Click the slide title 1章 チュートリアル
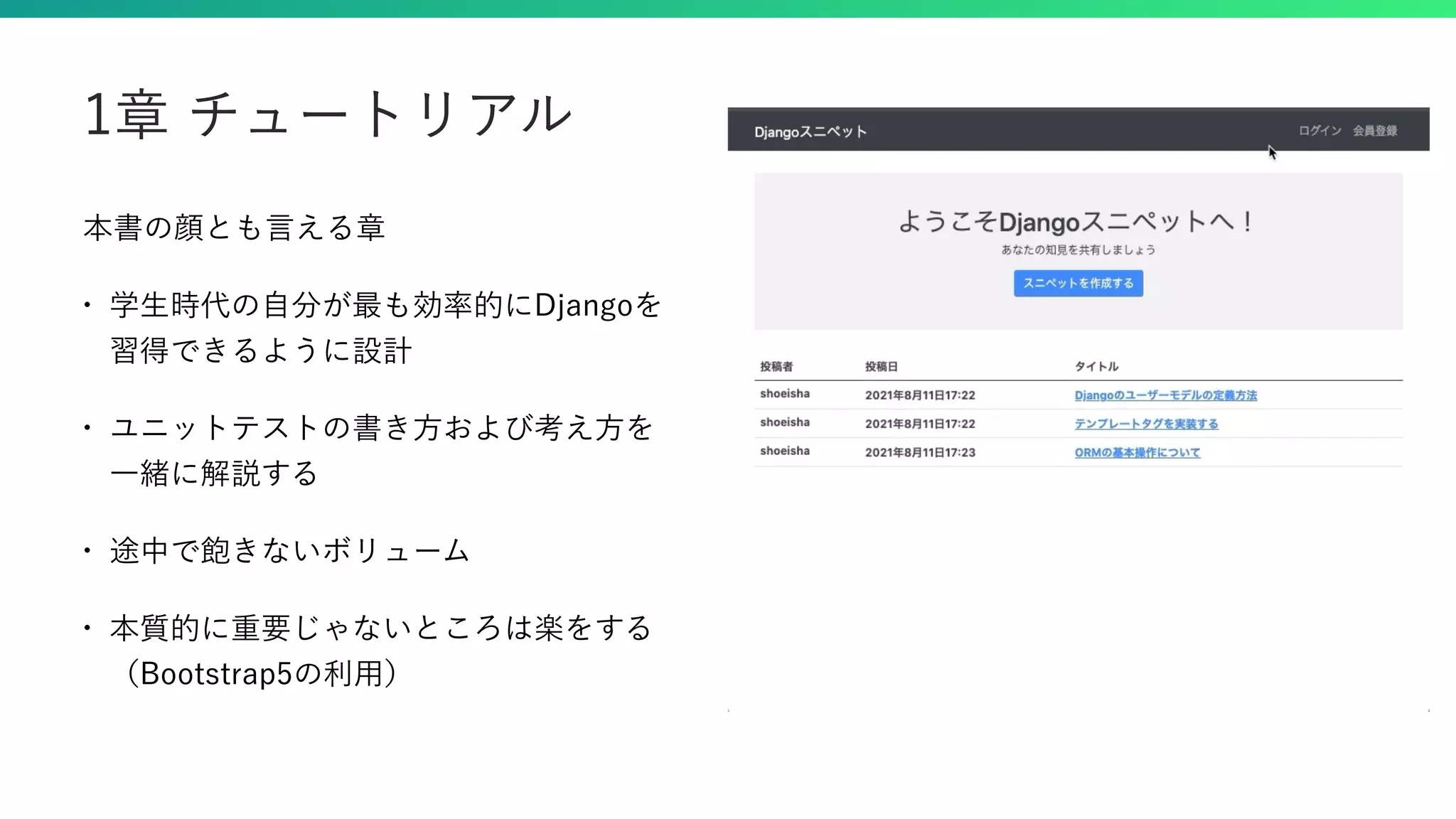Image resolution: width=1456 pixels, height=819 pixels. coord(328,114)
